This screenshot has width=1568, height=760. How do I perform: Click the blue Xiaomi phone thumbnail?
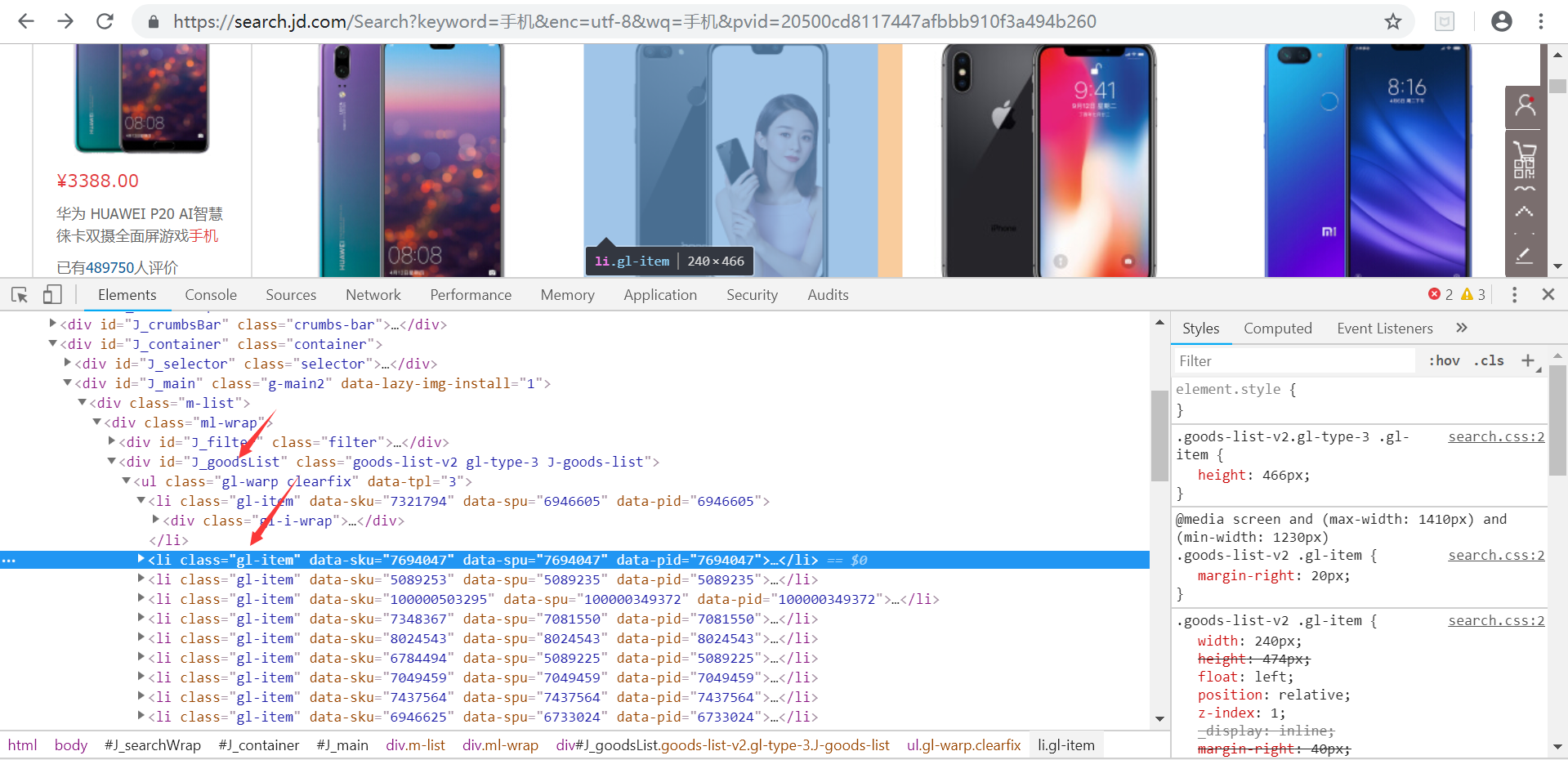pos(1368,160)
